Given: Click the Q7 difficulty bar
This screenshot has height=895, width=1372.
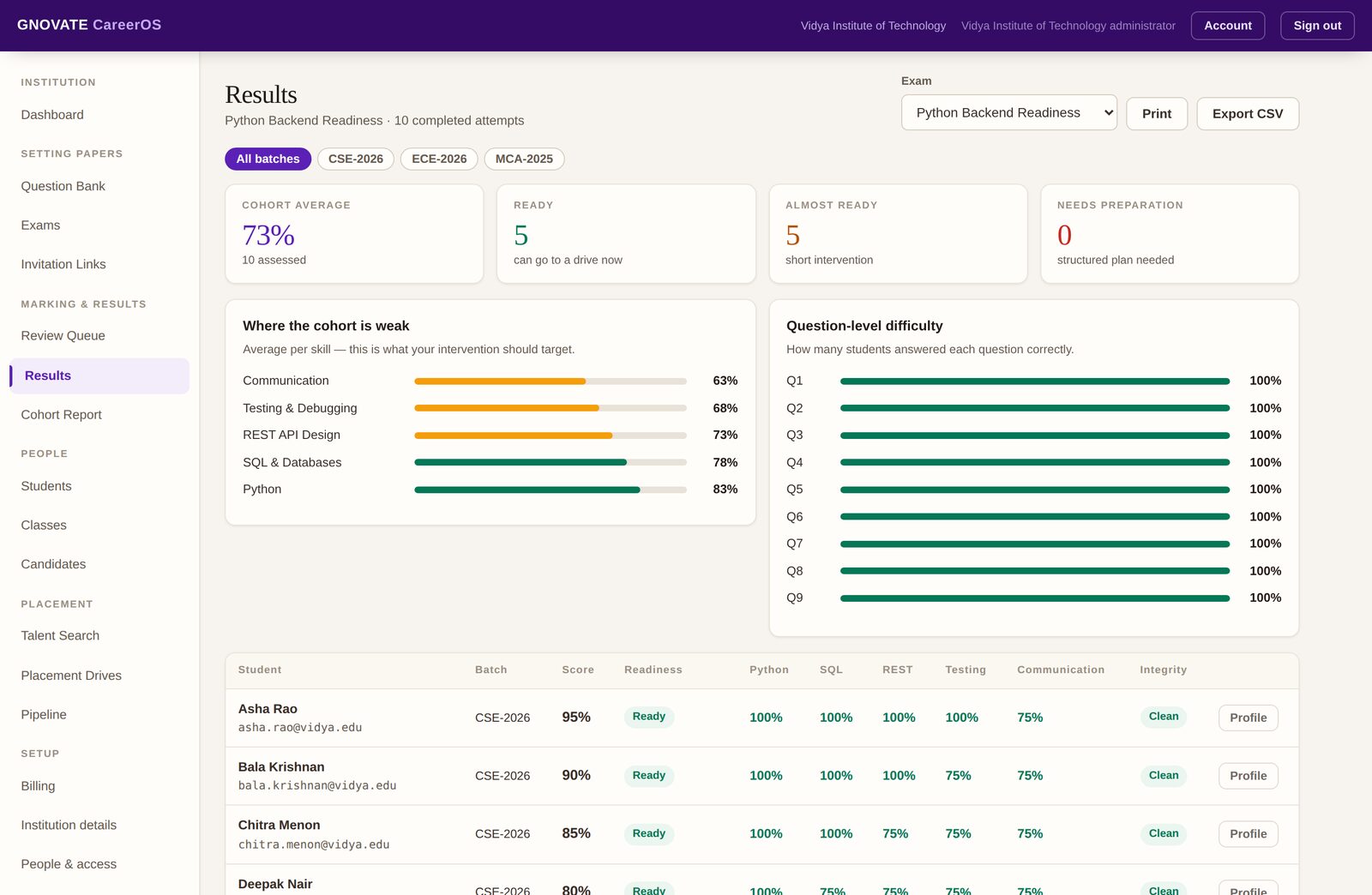Looking at the screenshot, I should click(1035, 544).
